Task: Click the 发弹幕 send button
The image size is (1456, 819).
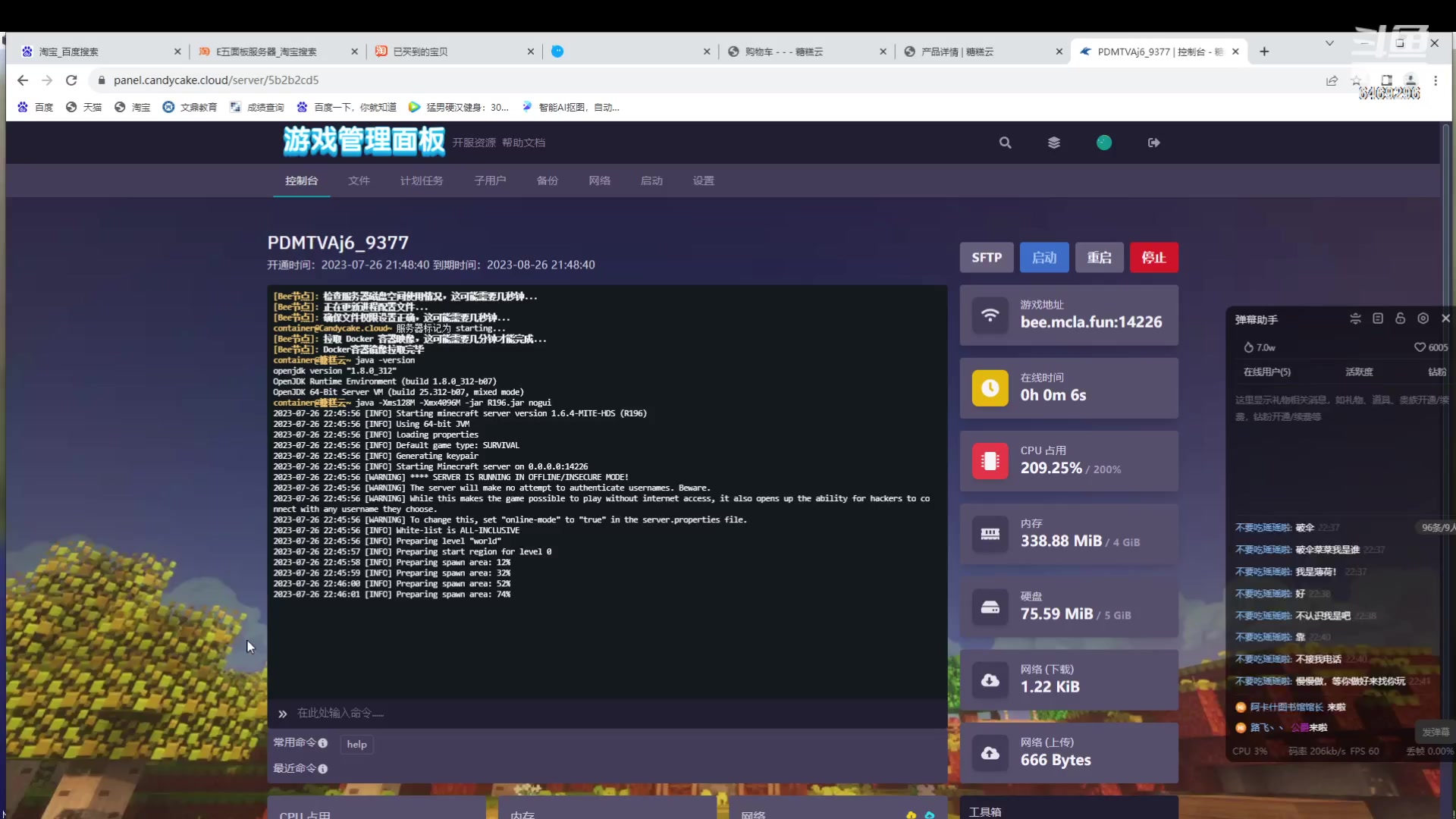Action: pyautogui.click(x=1435, y=732)
